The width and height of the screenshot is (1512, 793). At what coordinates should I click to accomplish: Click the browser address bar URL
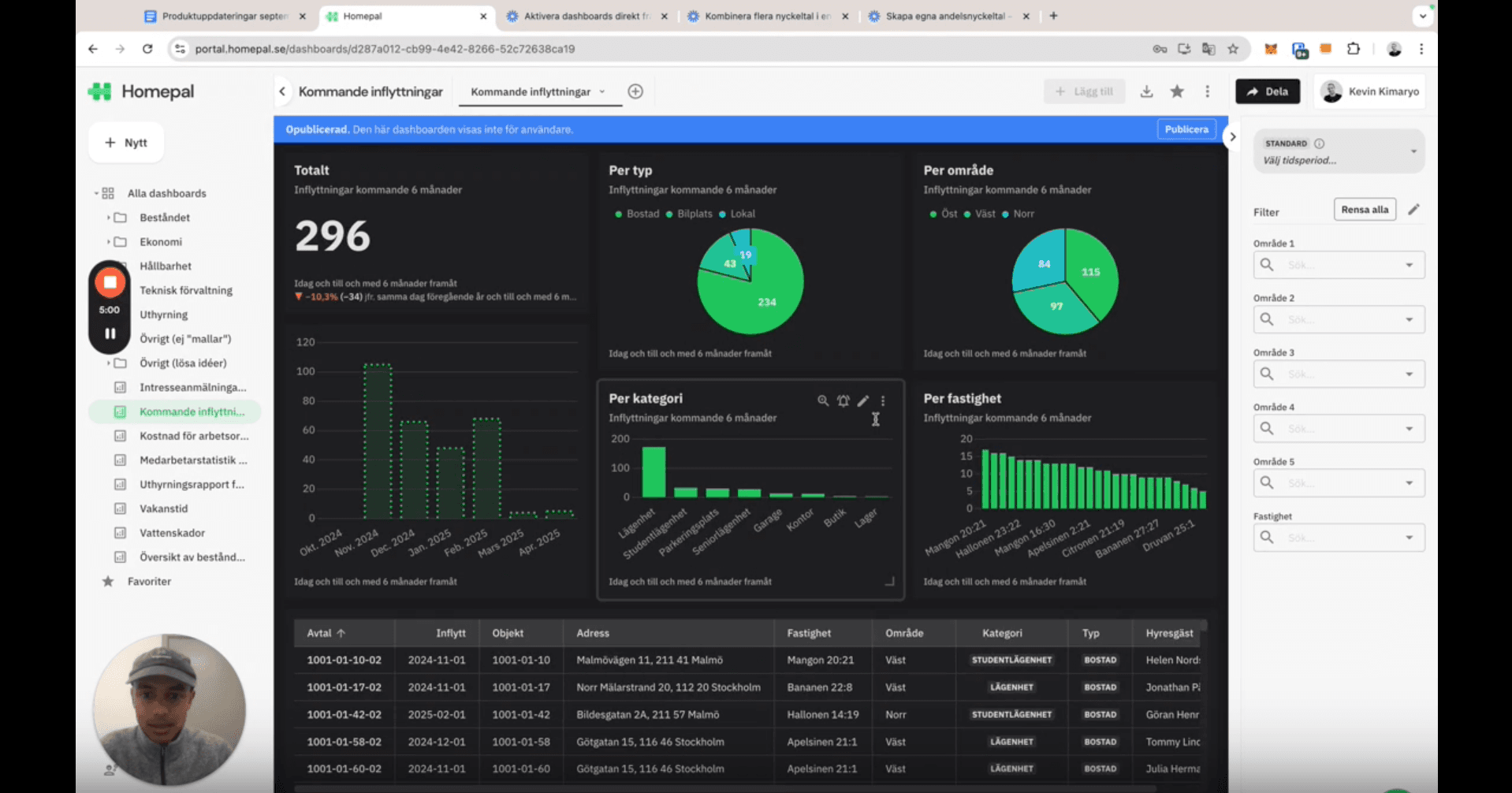(x=385, y=49)
